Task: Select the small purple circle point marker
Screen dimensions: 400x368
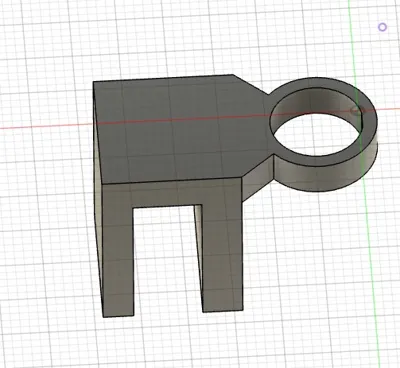Action: click(382, 27)
